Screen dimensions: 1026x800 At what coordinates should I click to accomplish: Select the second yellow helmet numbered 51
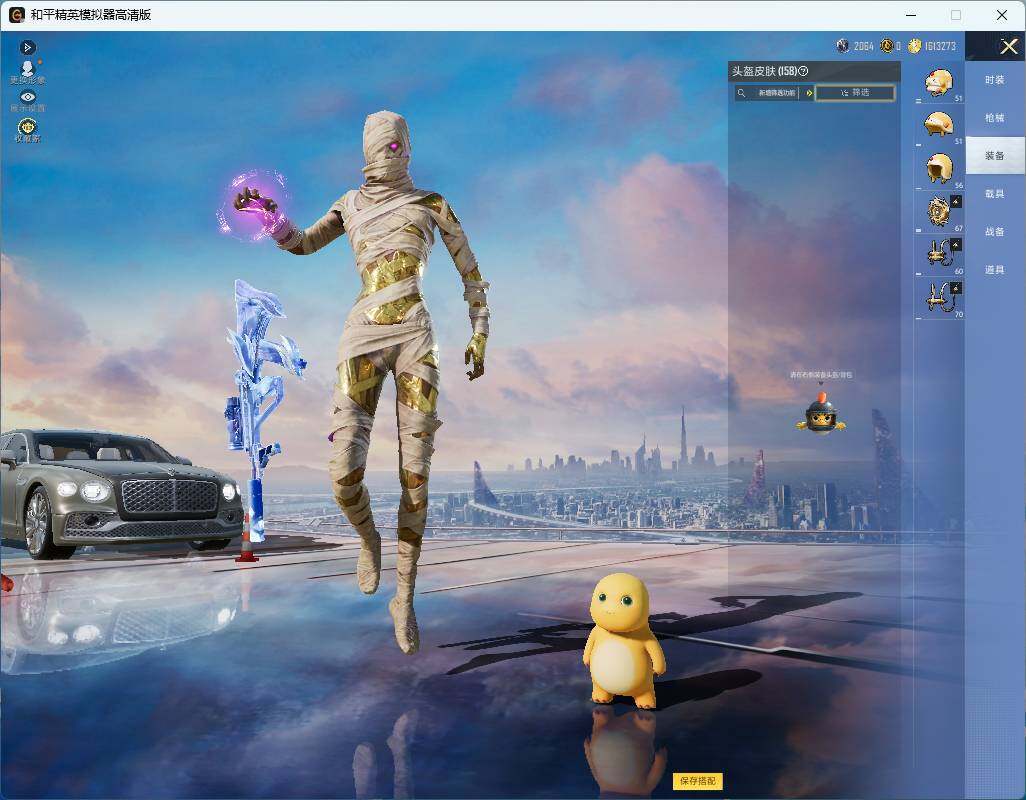pyautogui.click(x=940, y=125)
